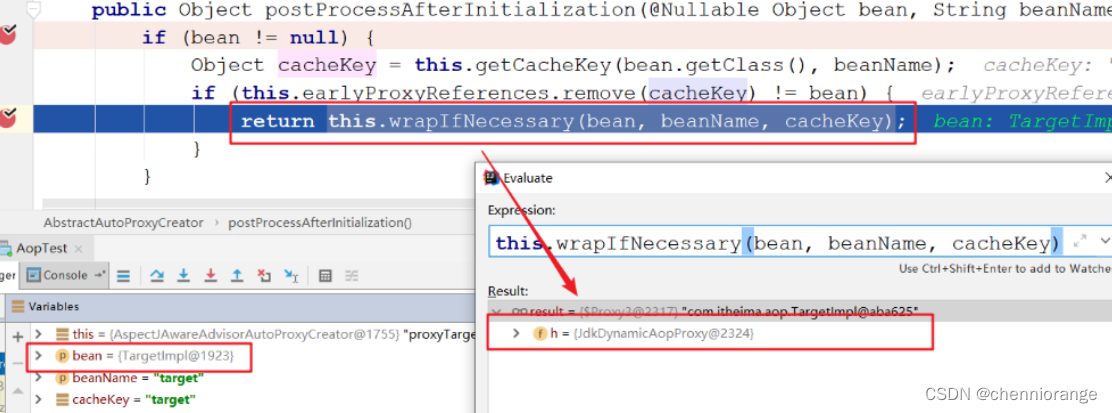Expand the 'bean' variable node
Image resolution: width=1112 pixels, height=413 pixels.
pos(39,356)
